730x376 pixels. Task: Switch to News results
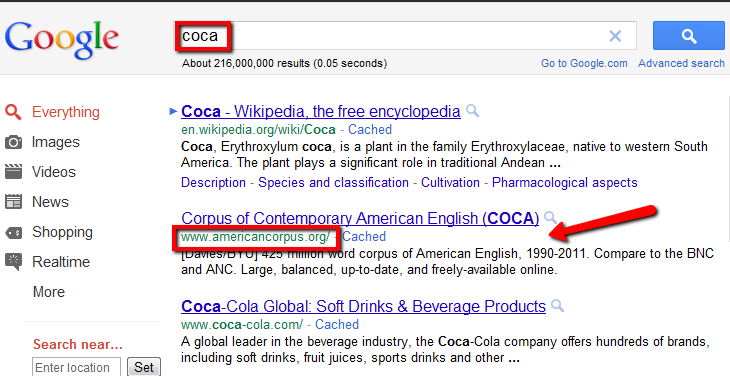tap(50, 202)
